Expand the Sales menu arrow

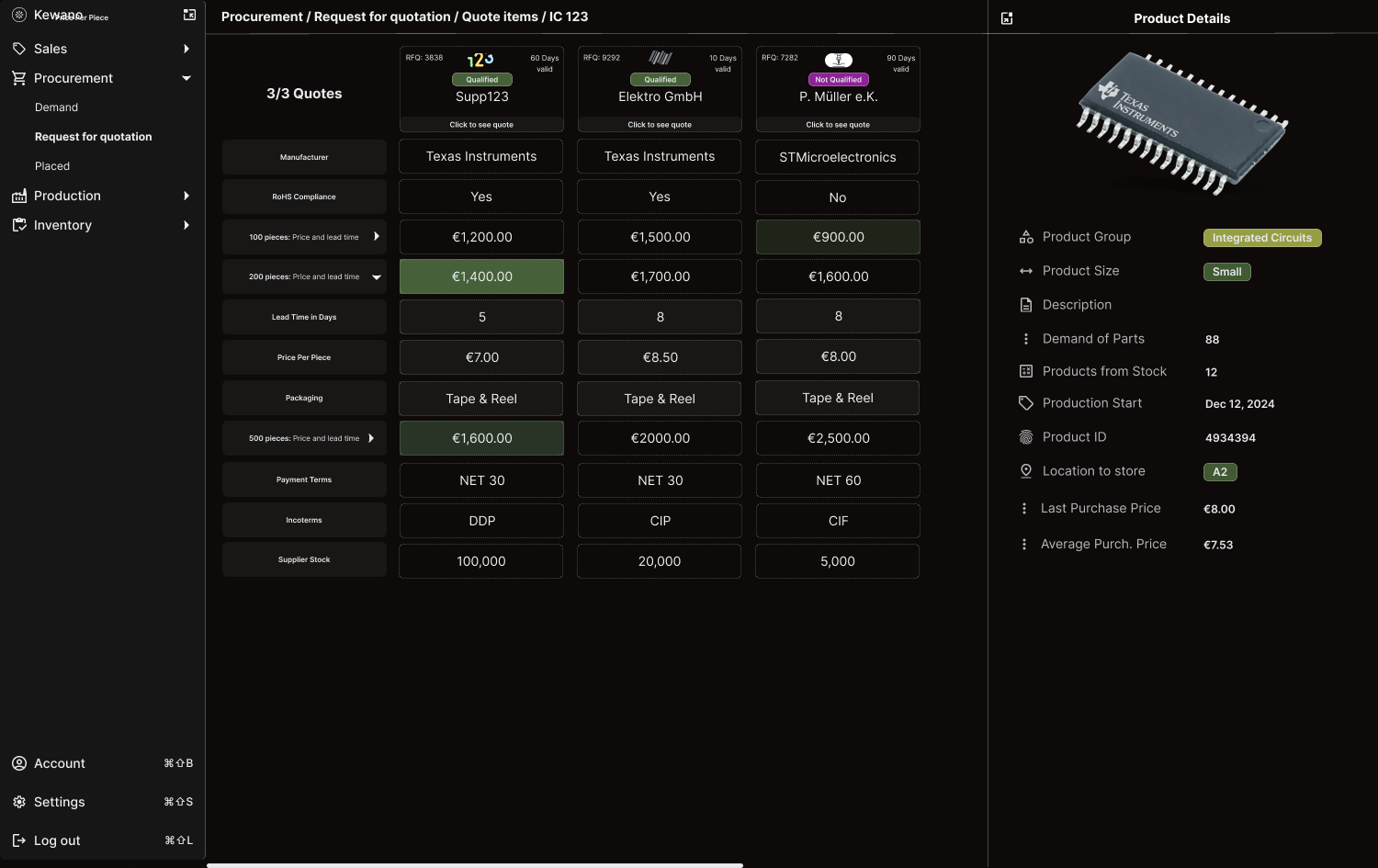[x=186, y=49]
